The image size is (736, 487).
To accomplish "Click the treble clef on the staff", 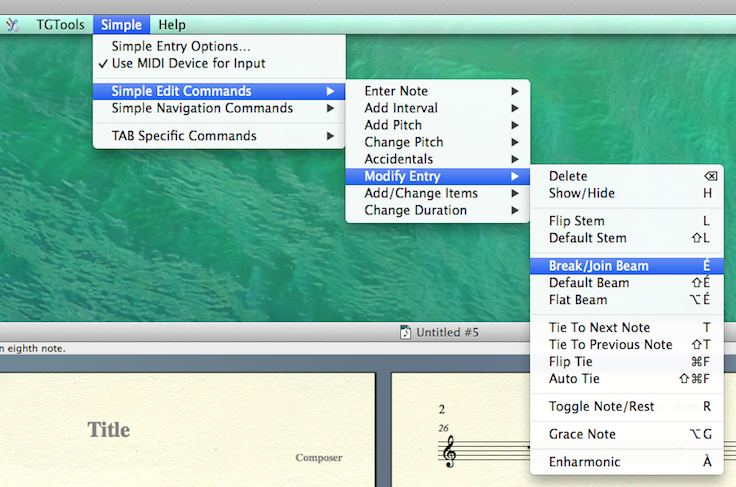I will 449,452.
